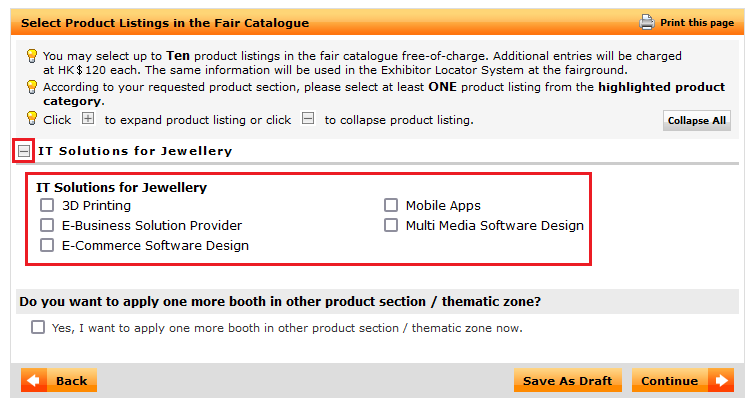749x403 pixels.
Task: Click Save As Draft
Action: point(567,381)
